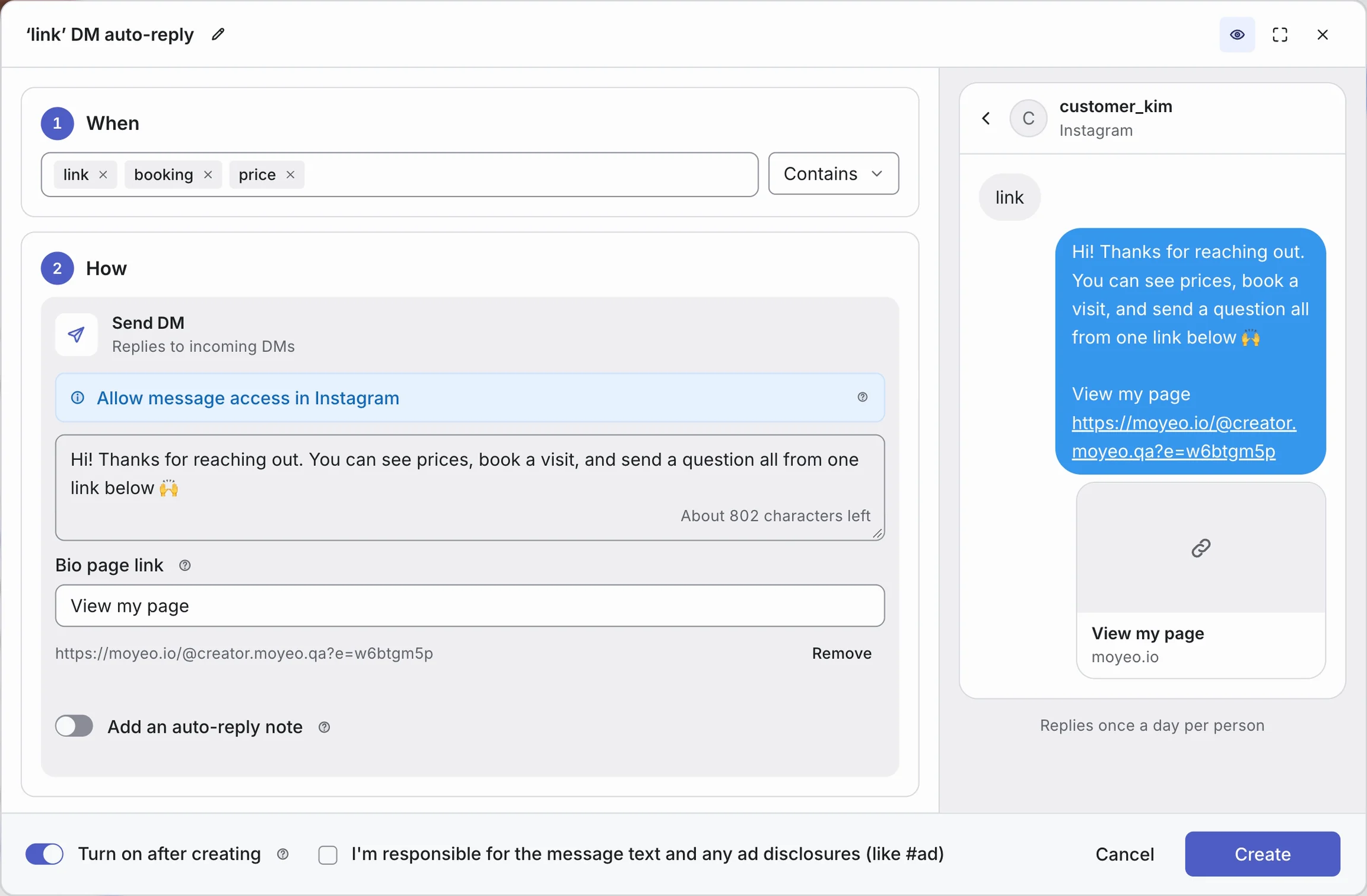The image size is (1367, 896).
Task: Click Remove to delete the bio link
Action: [841, 653]
